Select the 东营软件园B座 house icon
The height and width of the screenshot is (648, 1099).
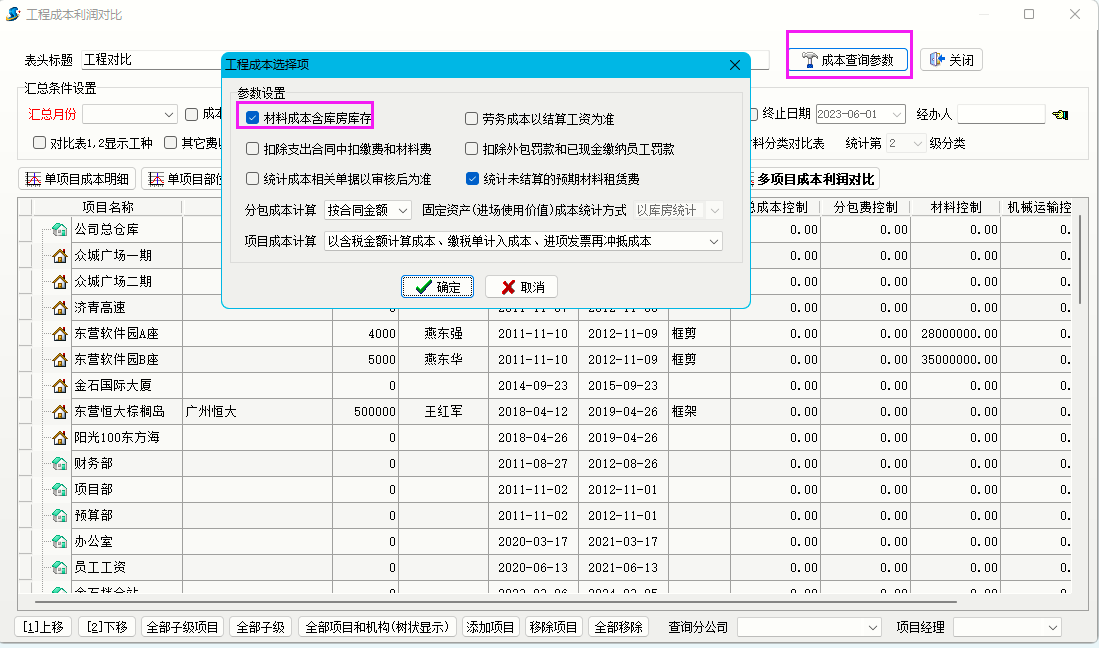(x=60, y=359)
